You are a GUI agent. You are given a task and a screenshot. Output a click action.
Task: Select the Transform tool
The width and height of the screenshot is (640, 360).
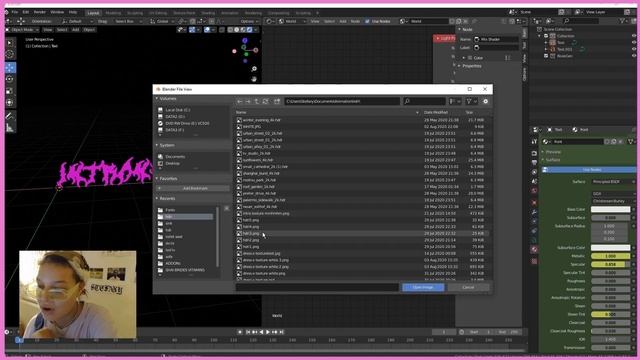10,102
